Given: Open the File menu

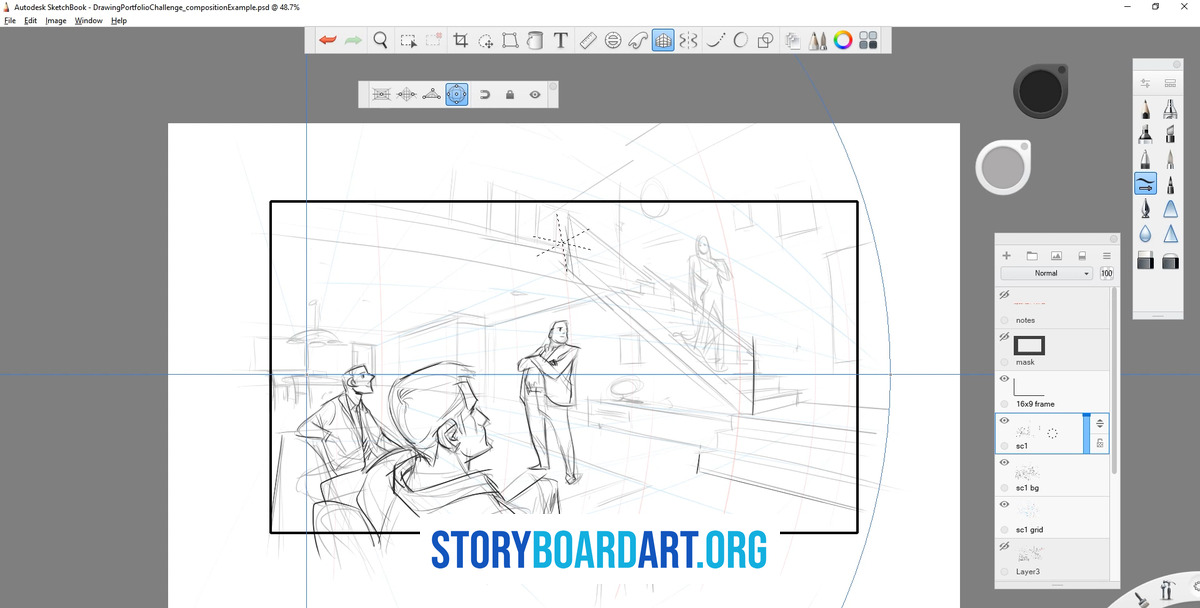Looking at the screenshot, I should [10, 20].
